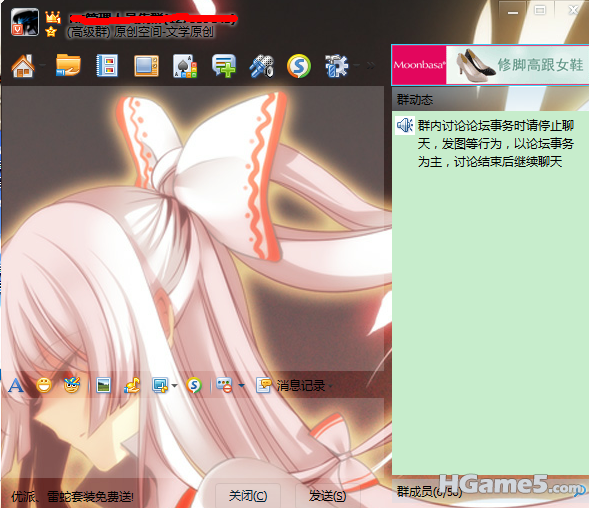This screenshot has height=508, width=589.
Task: Click the group avatar picture
Action: (x=25, y=22)
